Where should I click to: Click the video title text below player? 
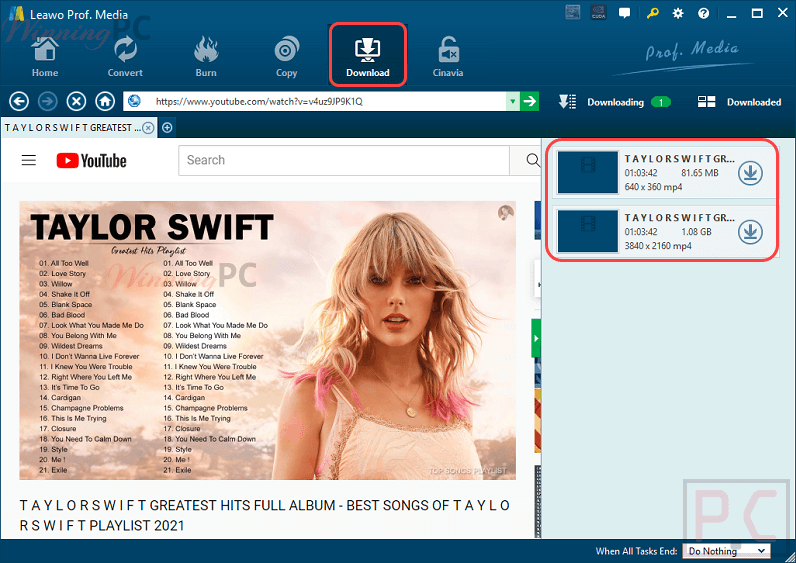264,515
